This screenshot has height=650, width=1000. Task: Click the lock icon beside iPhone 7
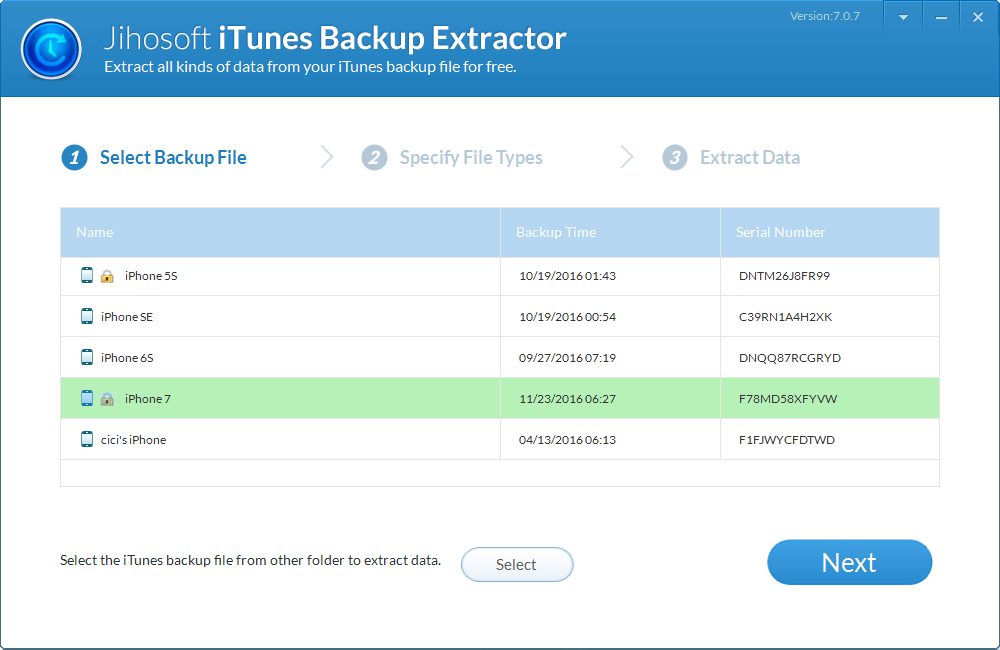[107, 399]
